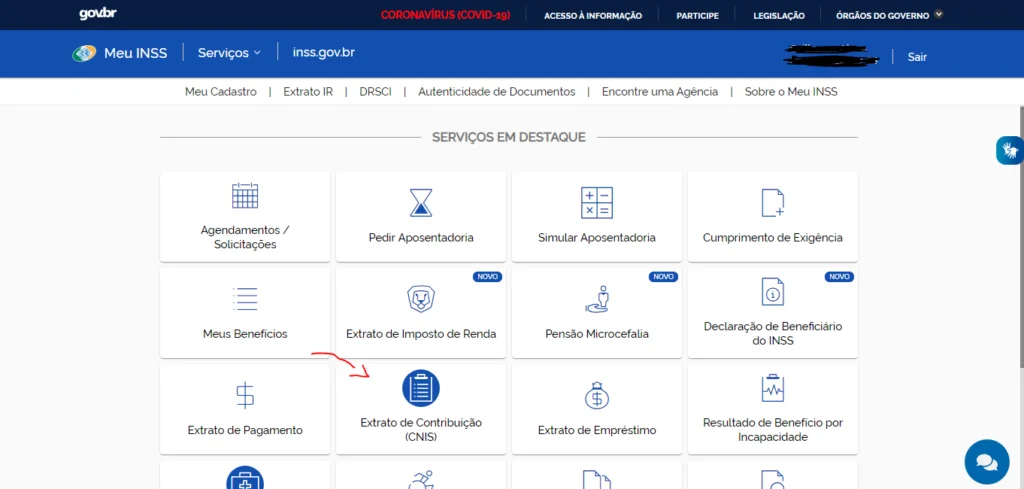
Task: Click the Pensão Microcefalia label
Action: (597, 334)
